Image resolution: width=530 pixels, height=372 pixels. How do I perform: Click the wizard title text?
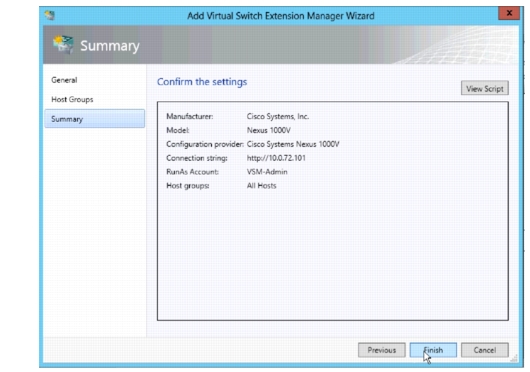click(281, 16)
